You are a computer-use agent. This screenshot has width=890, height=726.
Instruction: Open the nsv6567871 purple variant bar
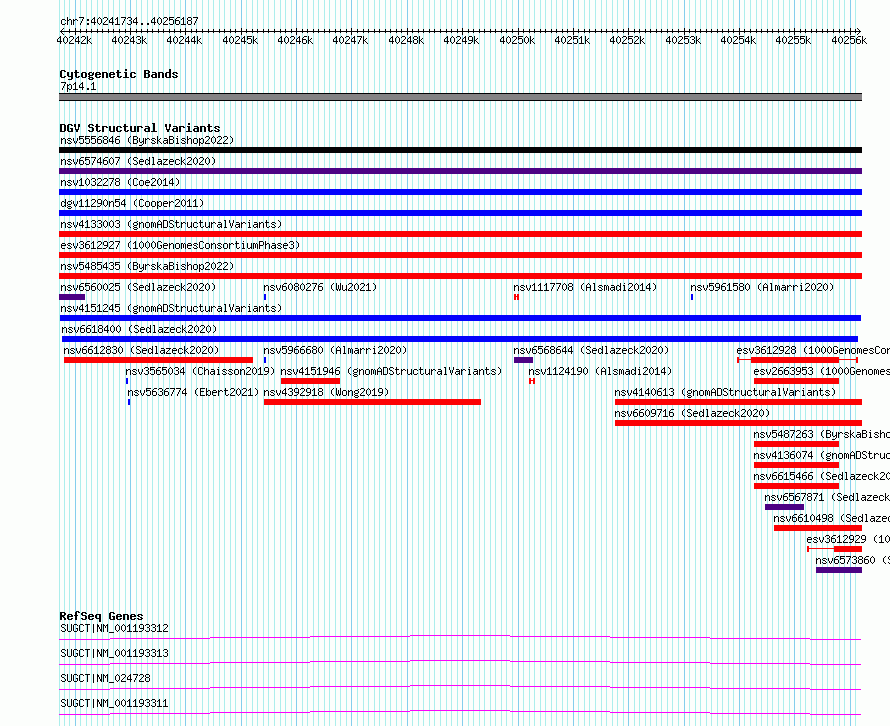point(784,507)
